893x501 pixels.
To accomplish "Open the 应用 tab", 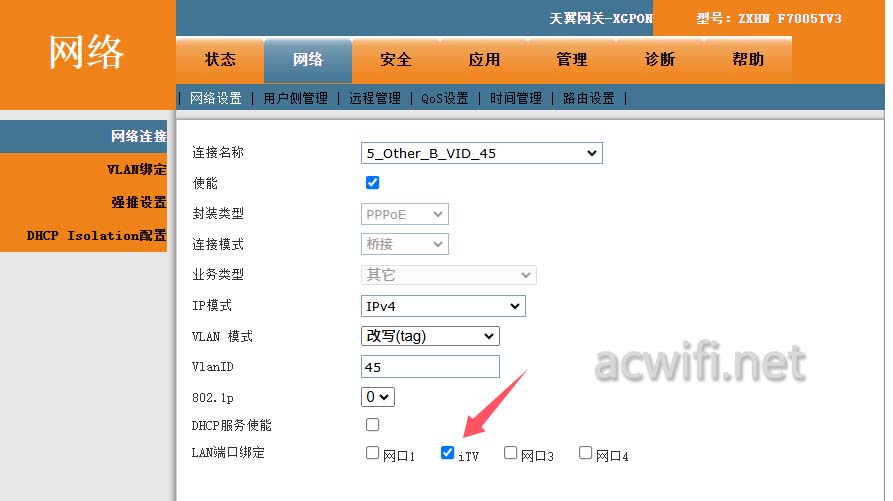I will tap(484, 60).
